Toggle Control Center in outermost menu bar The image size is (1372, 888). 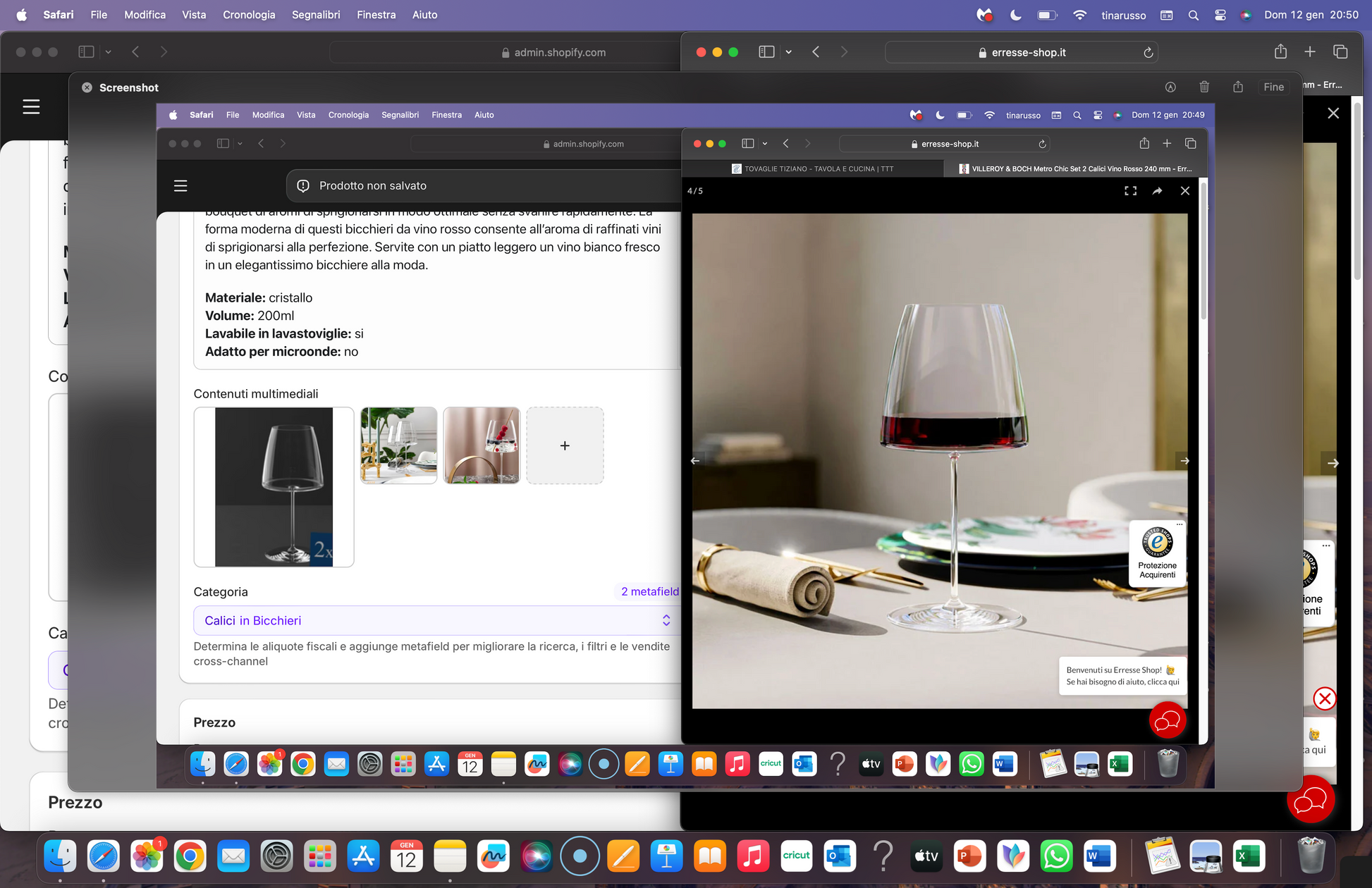[1220, 15]
